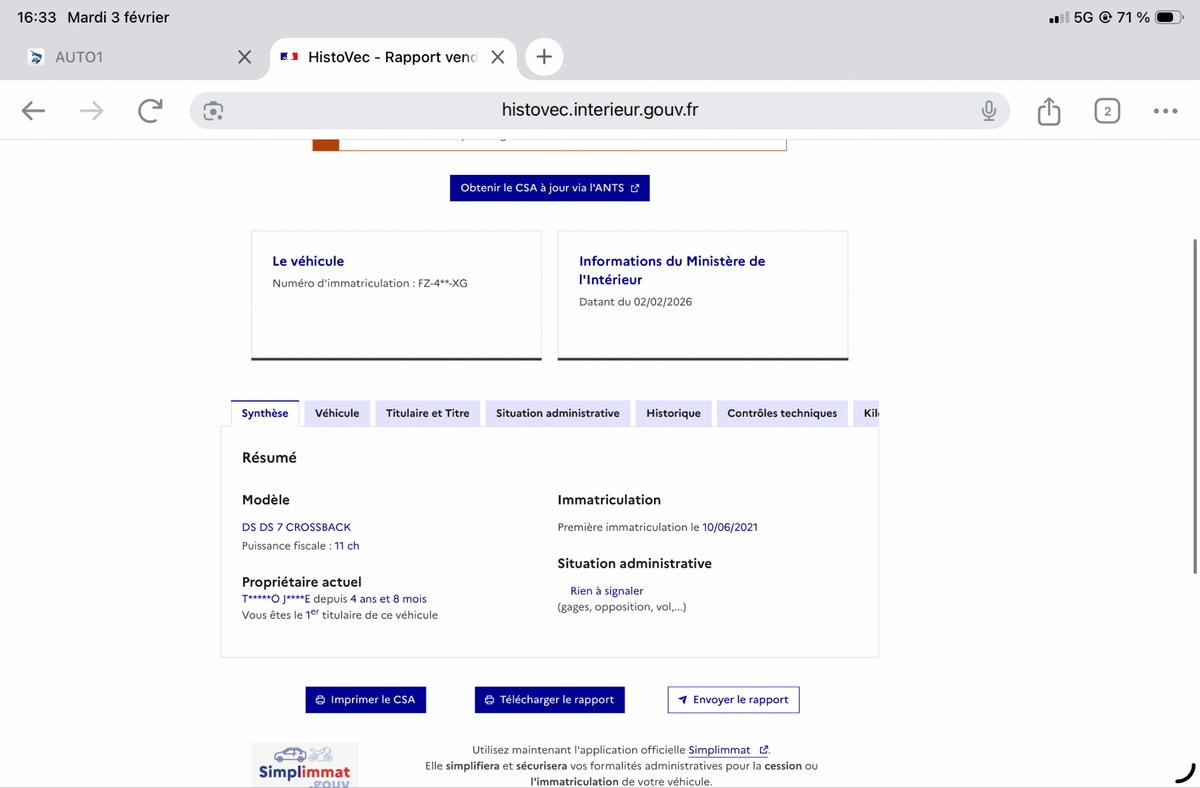Close the AUTO1 tab
The width and height of the screenshot is (1200, 788).
244,57
